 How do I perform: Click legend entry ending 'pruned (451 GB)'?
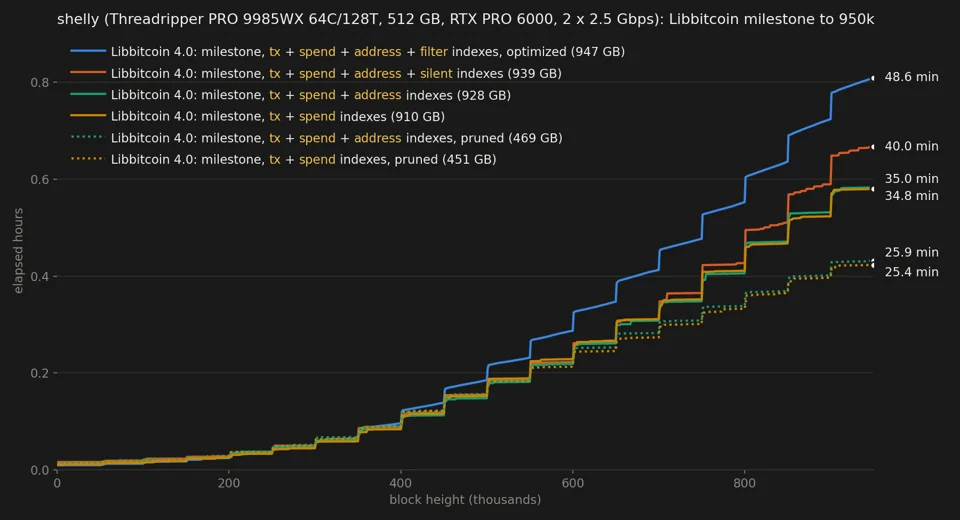coord(303,159)
